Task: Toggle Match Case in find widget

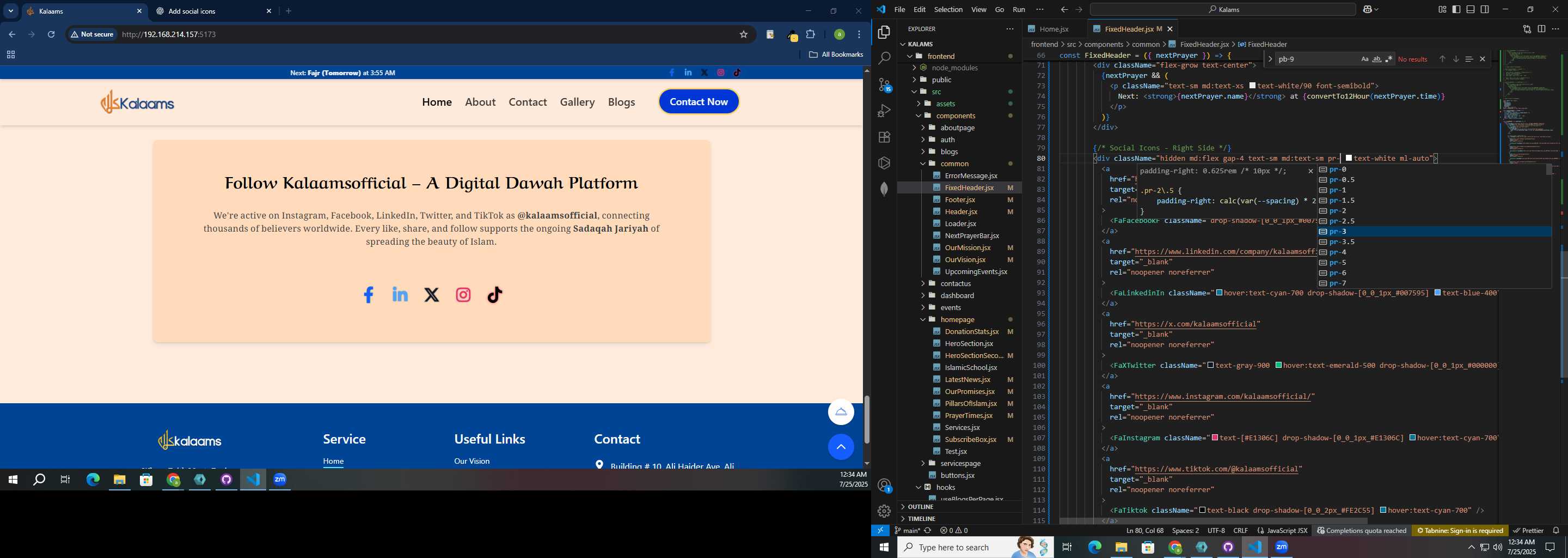Action: point(1365,59)
